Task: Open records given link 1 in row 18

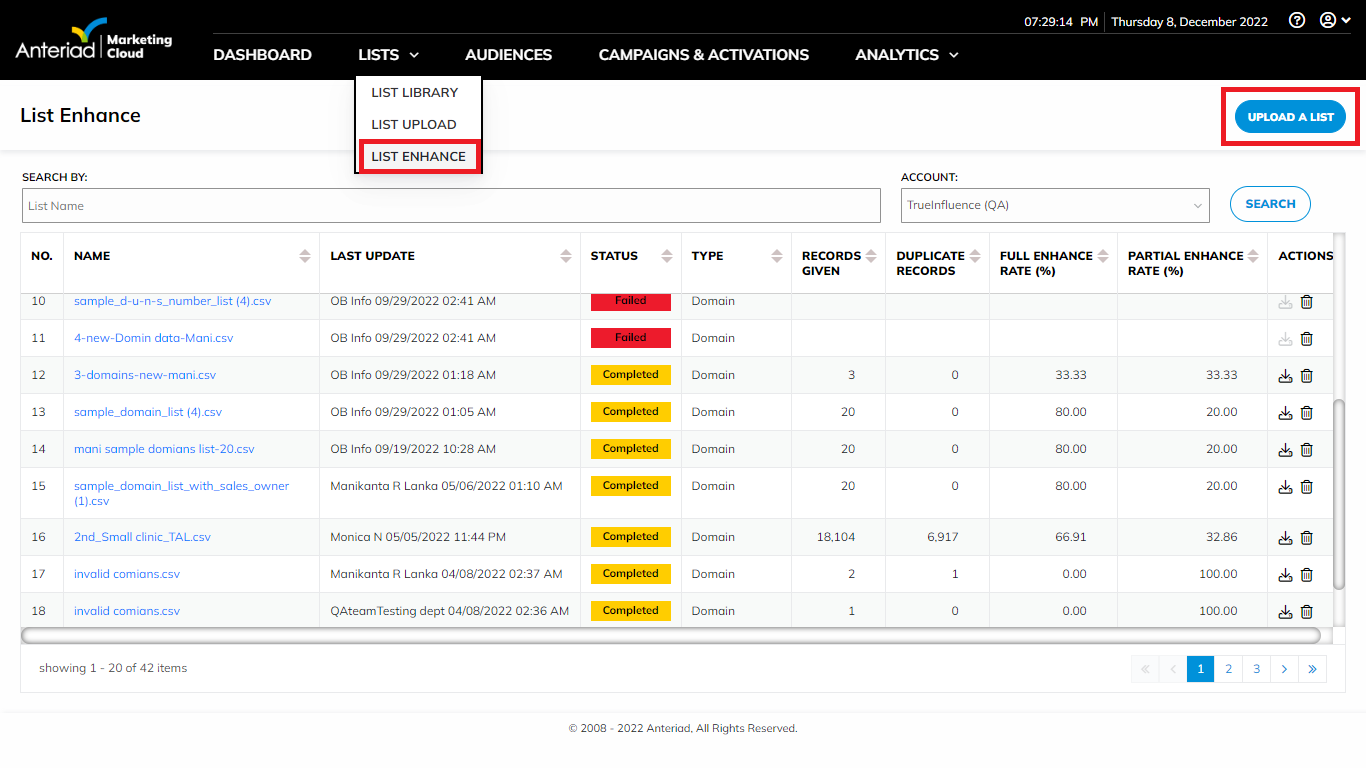Action: pos(852,611)
